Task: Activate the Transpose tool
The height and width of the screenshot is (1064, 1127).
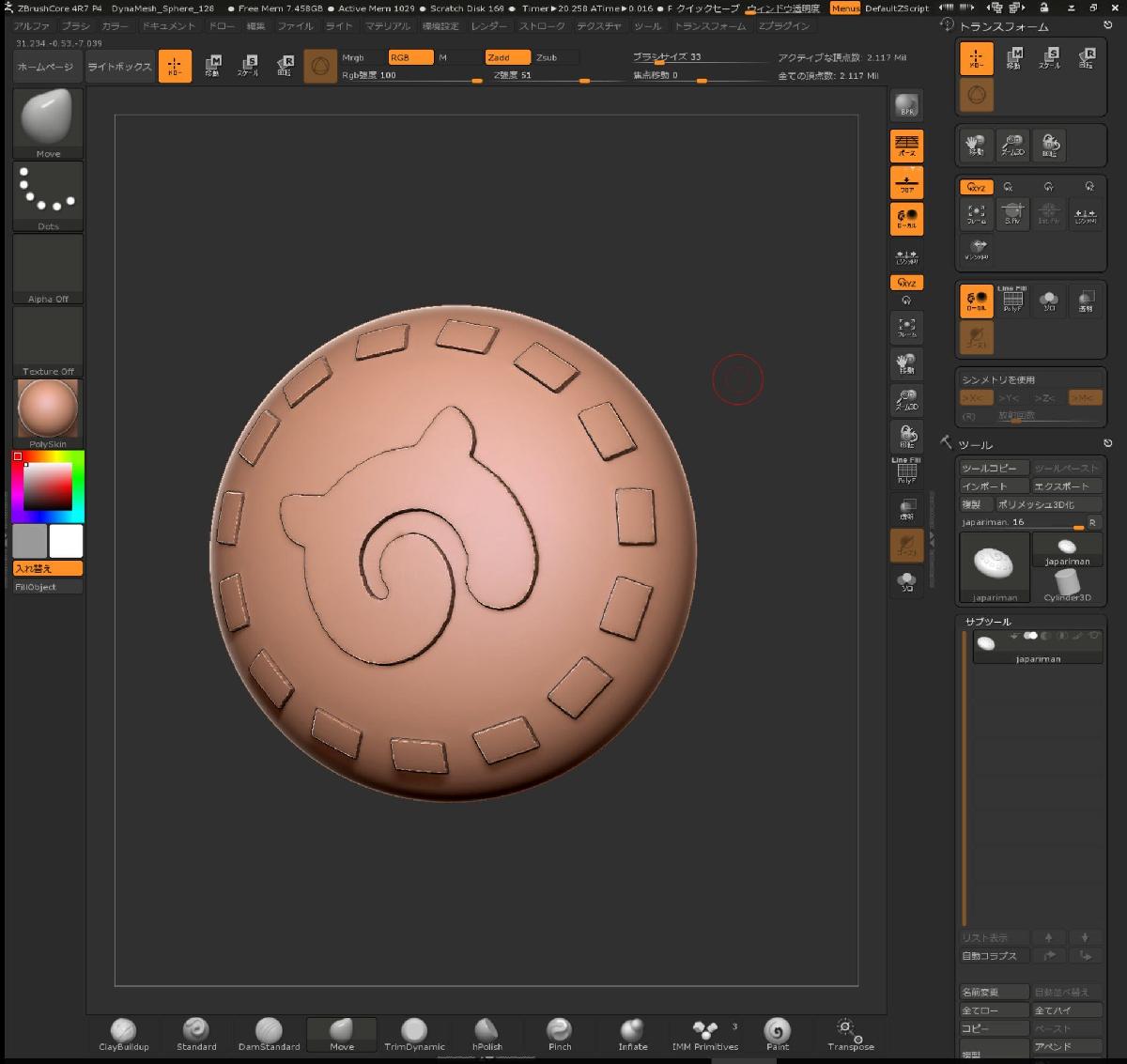Action: 850,1033
